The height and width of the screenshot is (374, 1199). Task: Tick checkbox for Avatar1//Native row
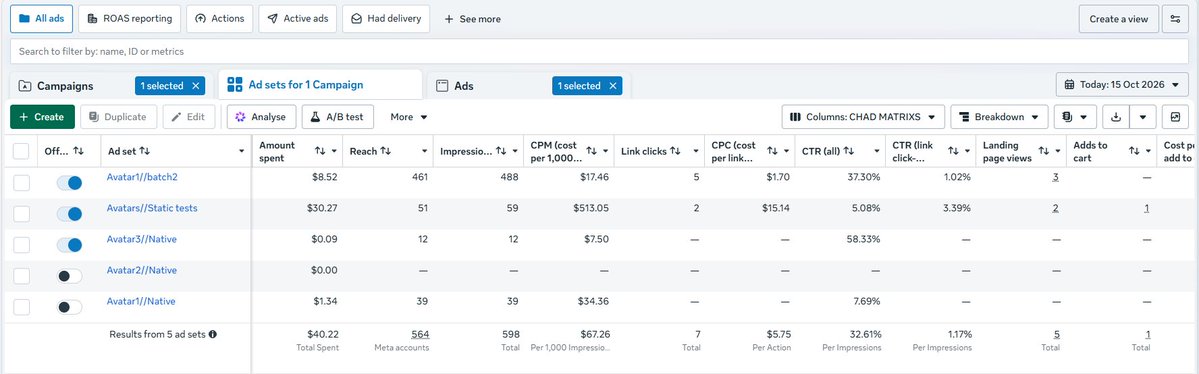(21, 307)
